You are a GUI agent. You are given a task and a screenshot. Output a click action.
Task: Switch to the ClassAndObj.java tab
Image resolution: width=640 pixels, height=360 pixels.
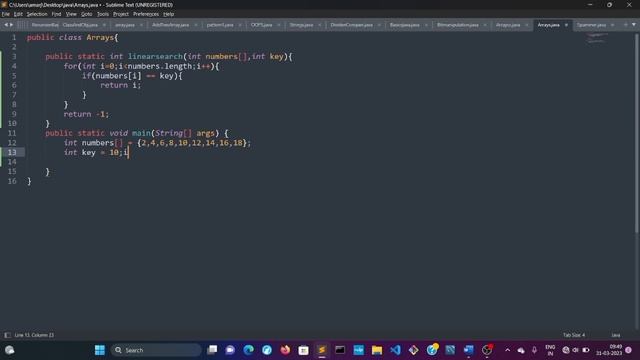click(80, 25)
